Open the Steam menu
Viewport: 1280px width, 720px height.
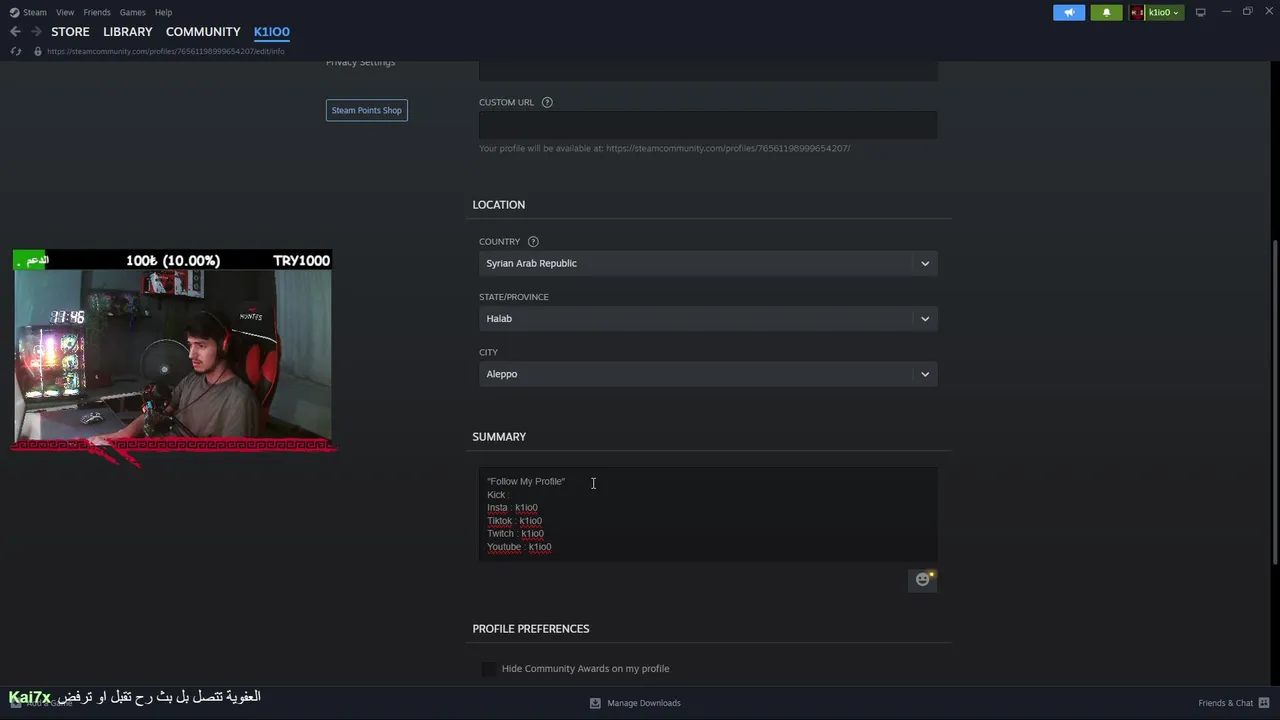pos(35,12)
